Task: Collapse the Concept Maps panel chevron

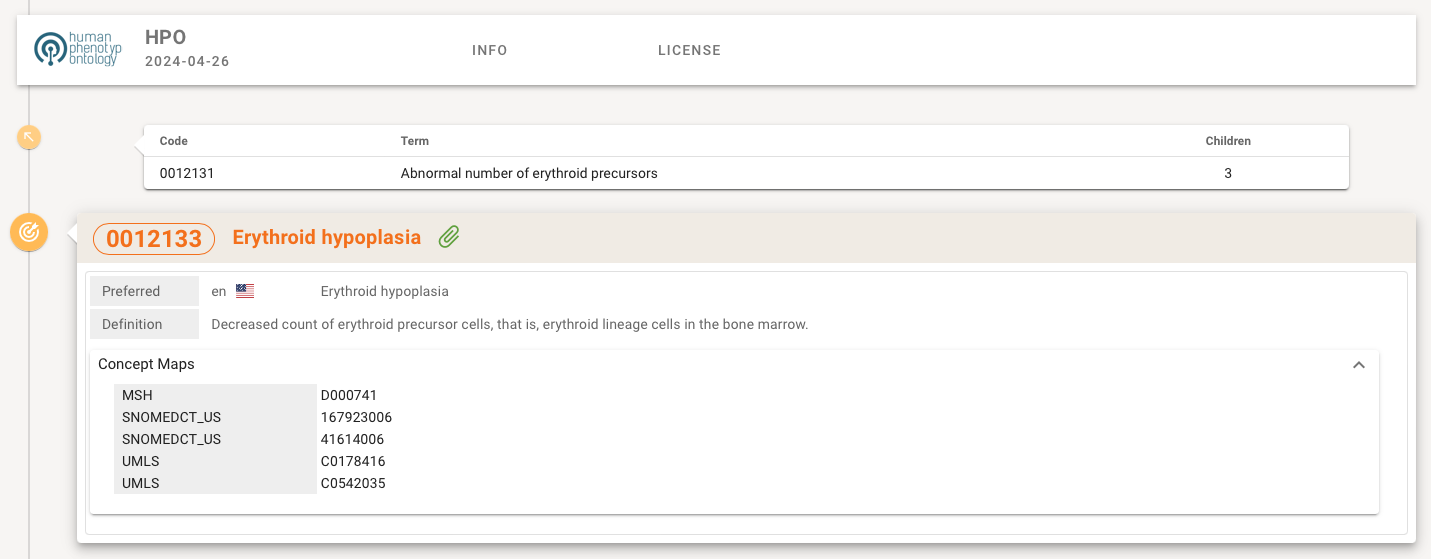Action: [x=1358, y=365]
